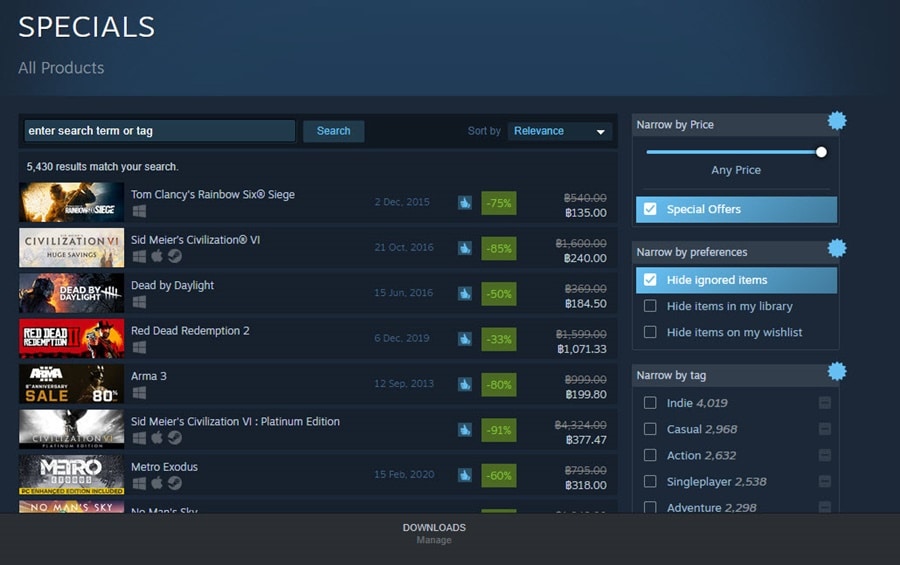
Task: Open the Dead by Daylight thumbnail
Action: point(71,293)
